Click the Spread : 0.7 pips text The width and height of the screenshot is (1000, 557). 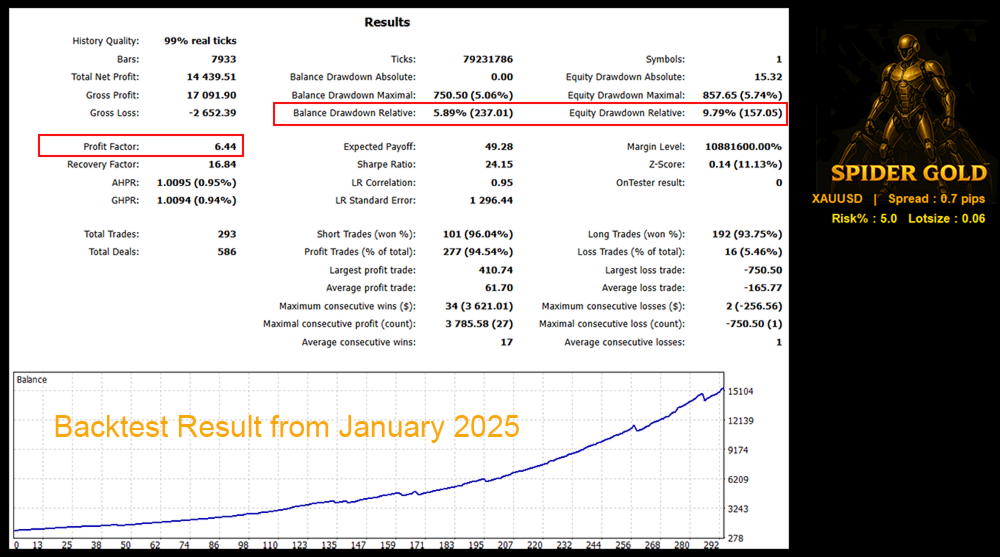937,199
